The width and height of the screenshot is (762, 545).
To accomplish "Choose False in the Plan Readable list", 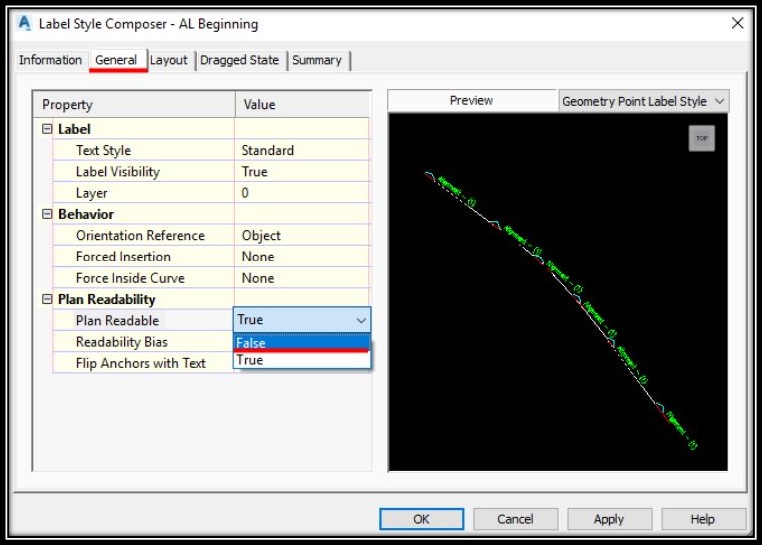I will point(302,343).
